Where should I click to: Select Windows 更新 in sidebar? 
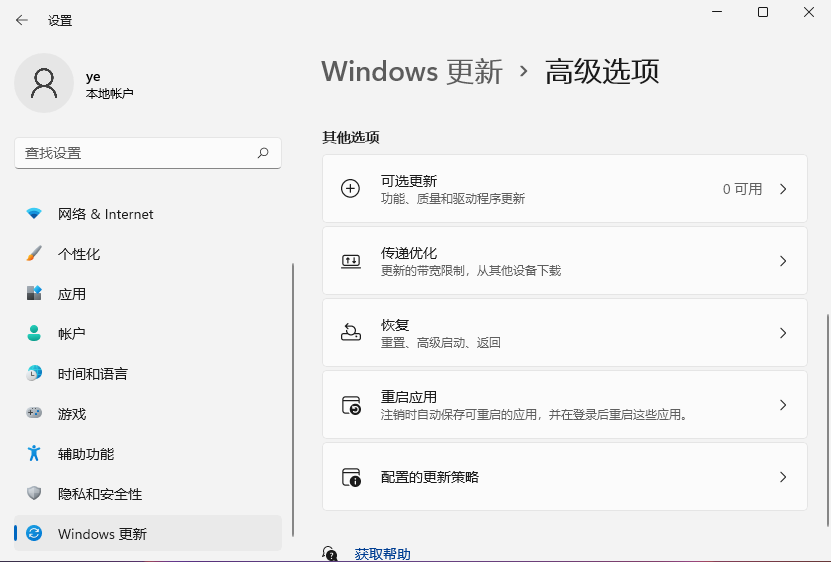148,533
